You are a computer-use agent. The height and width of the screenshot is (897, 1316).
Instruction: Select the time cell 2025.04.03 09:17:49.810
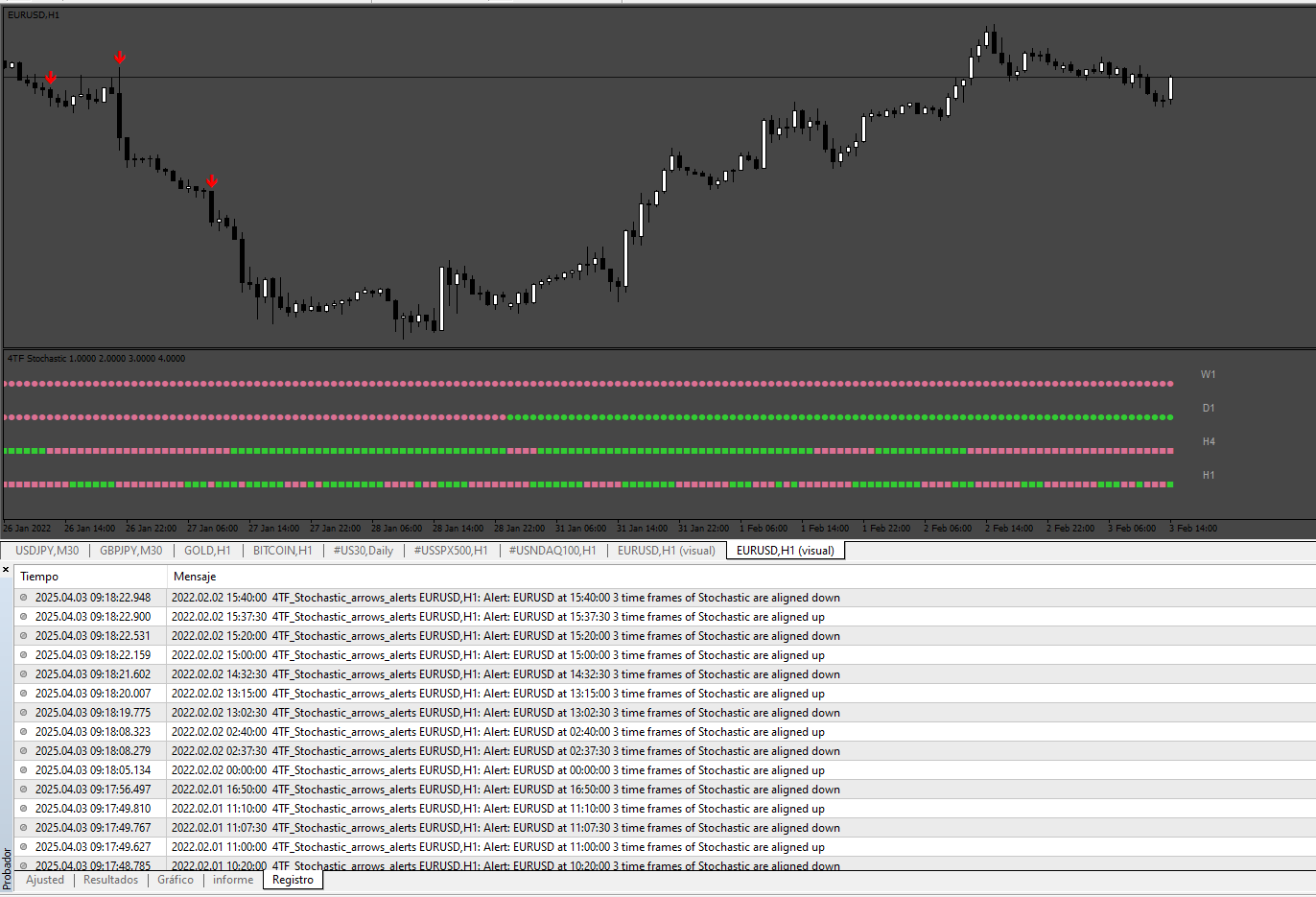93,809
